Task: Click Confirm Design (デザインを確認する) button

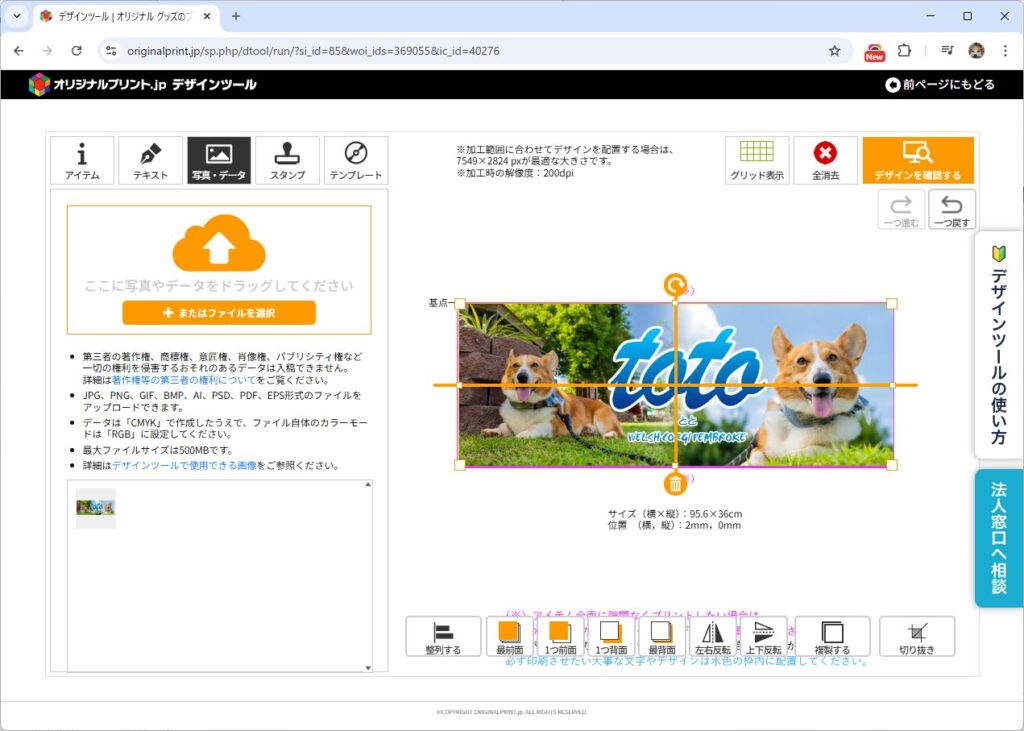Action: point(917,160)
